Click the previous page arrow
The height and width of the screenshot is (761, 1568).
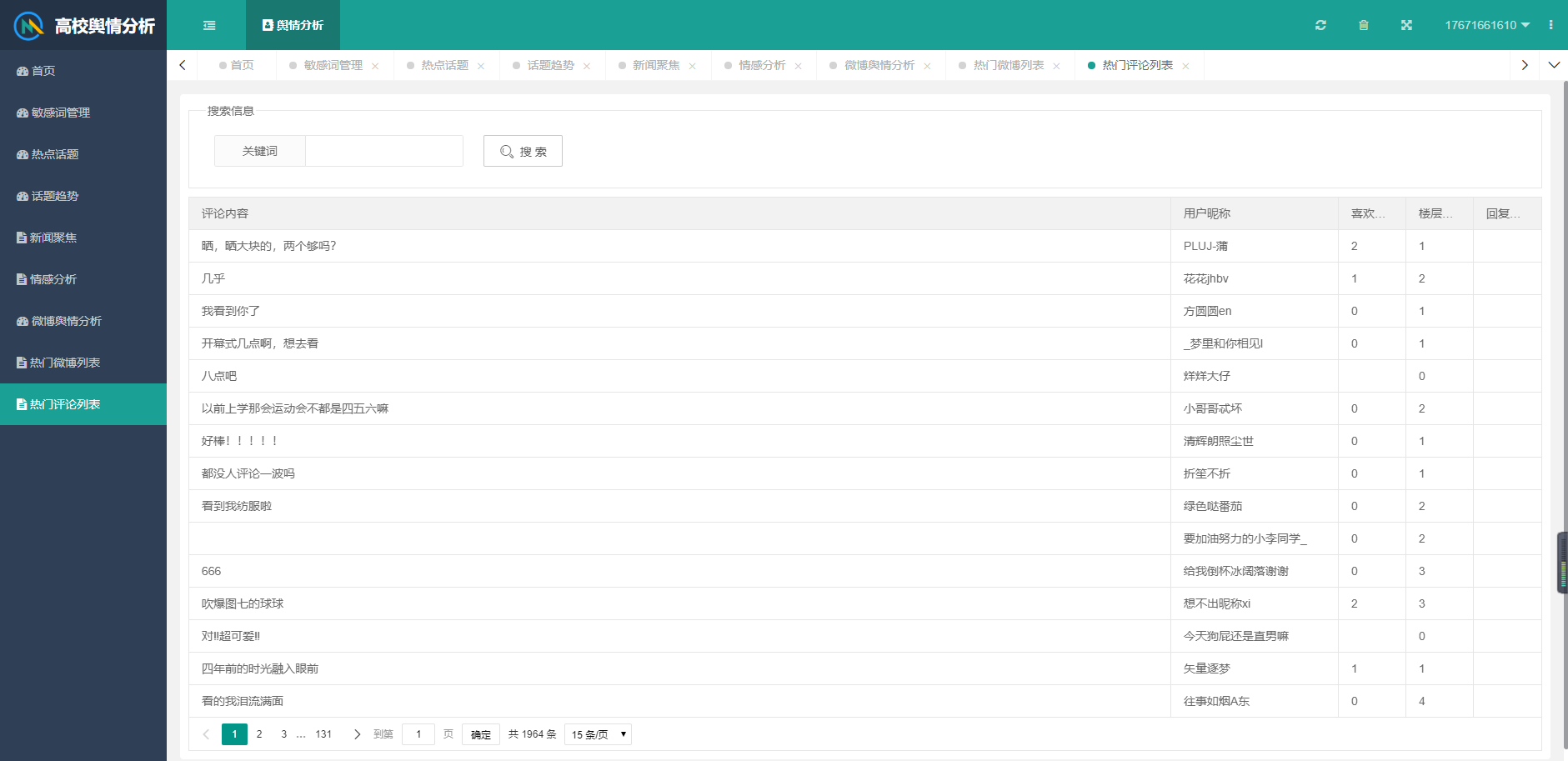206,734
